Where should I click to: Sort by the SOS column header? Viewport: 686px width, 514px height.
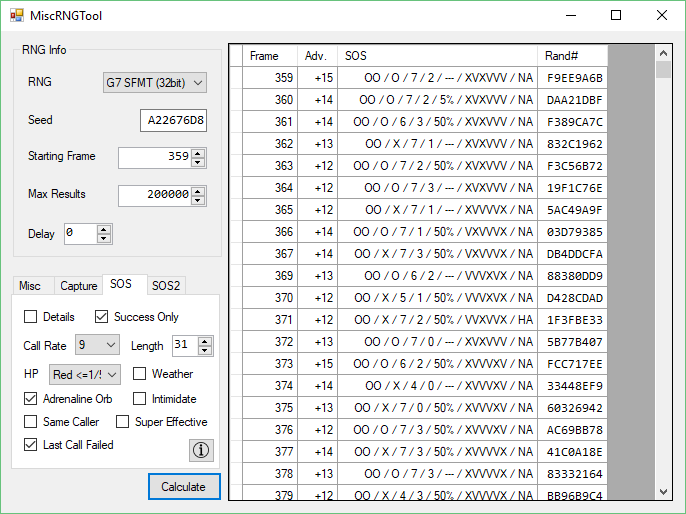[x=438, y=56]
